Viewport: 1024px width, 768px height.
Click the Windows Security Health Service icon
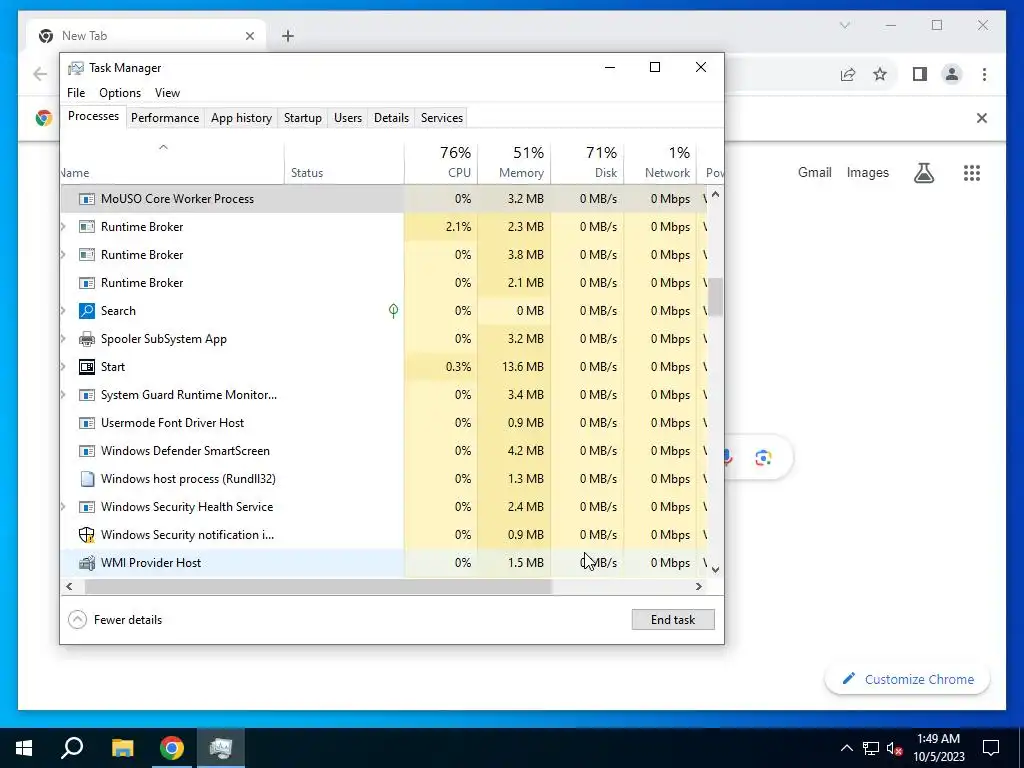point(86,507)
